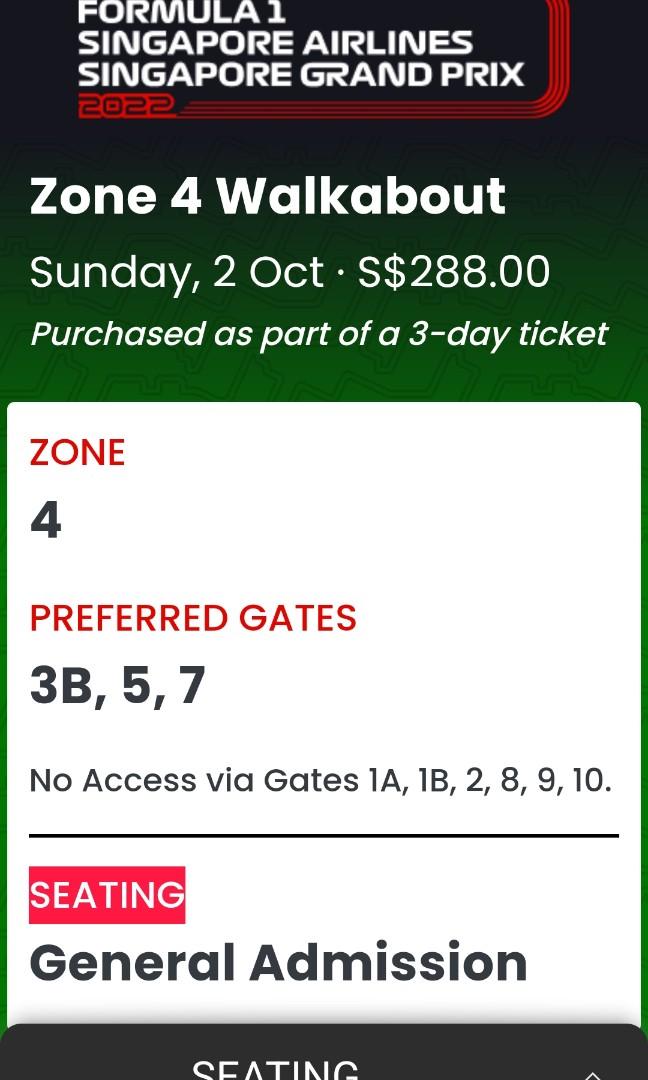Select the Zone 4 Walkabout title
The height and width of the screenshot is (1080, 648).
point(268,196)
